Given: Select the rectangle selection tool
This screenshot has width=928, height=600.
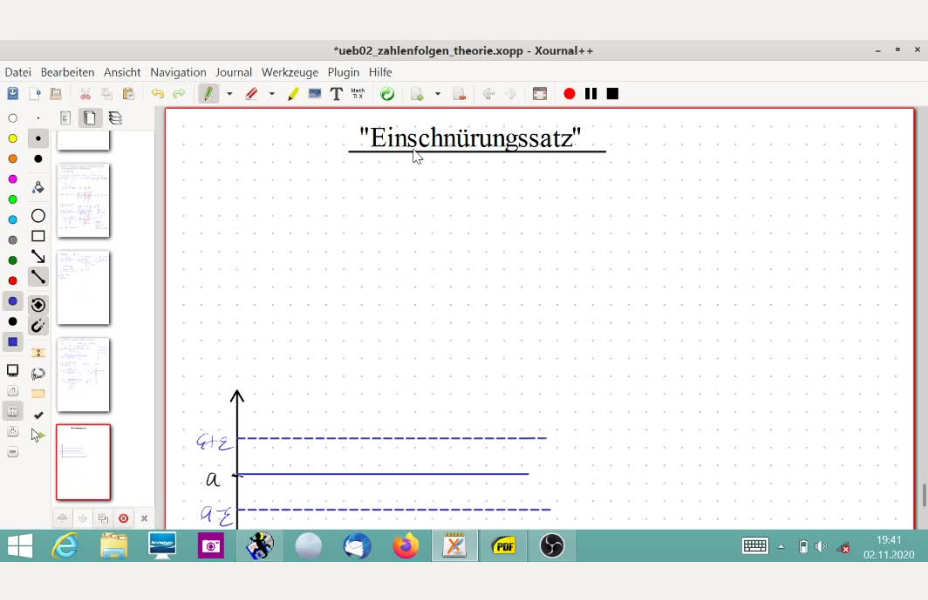Looking at the screenshot, I should (38, 393).
